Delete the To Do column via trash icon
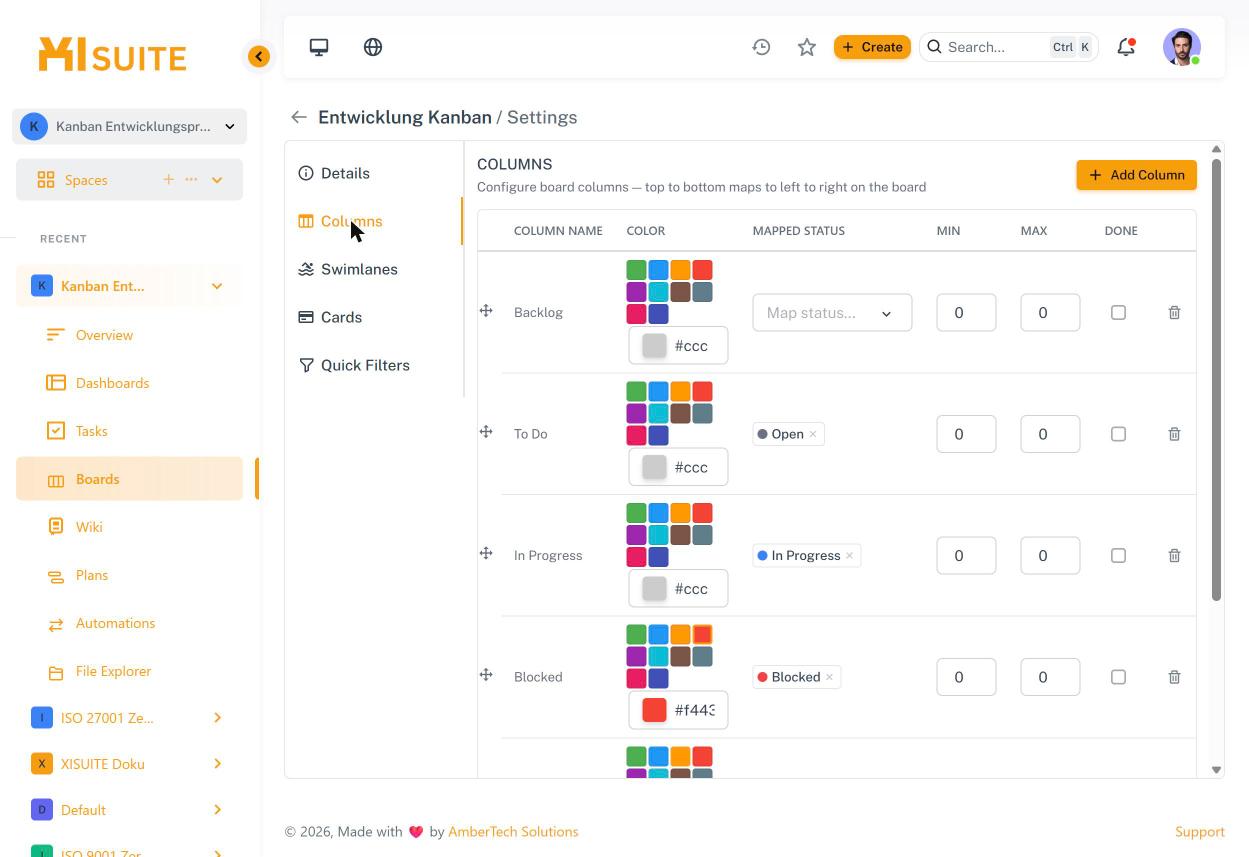Image resolution: width=1249 pixels, height=857 pixels. (1174, 434)
